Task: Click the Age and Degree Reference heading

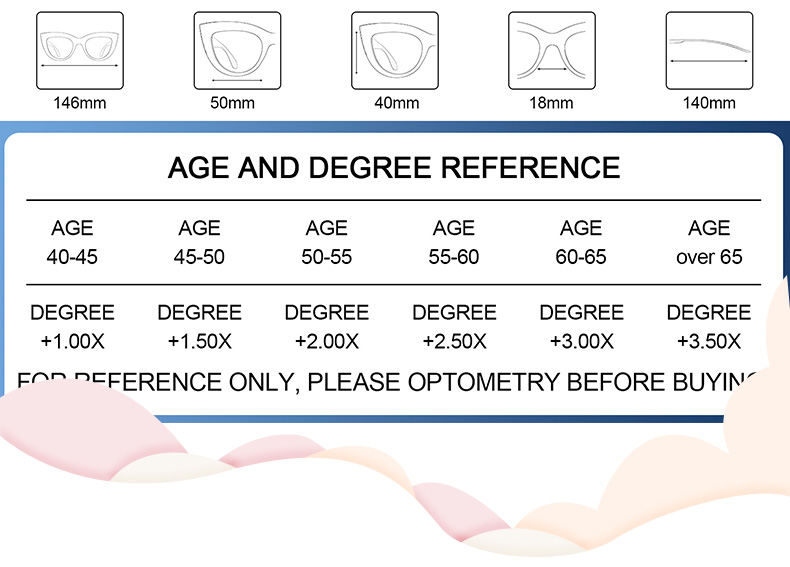Action: point(394,167)
